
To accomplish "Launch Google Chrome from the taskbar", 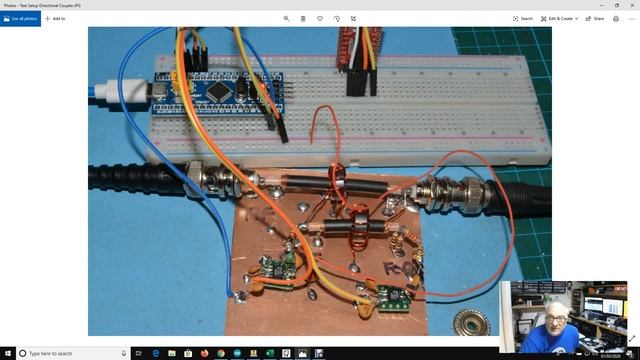I will [221, 353].
